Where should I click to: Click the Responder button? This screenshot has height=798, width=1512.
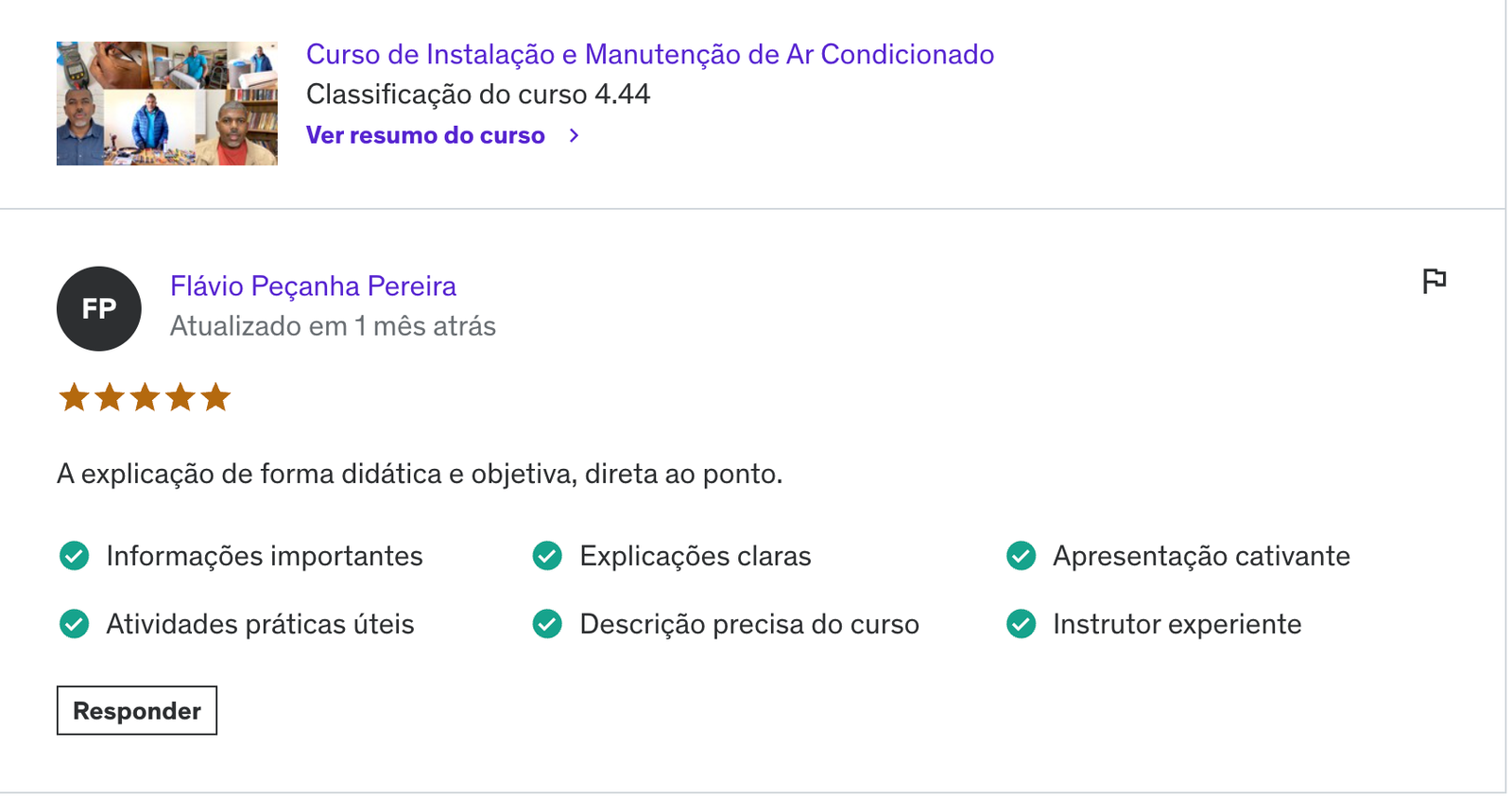137,710
